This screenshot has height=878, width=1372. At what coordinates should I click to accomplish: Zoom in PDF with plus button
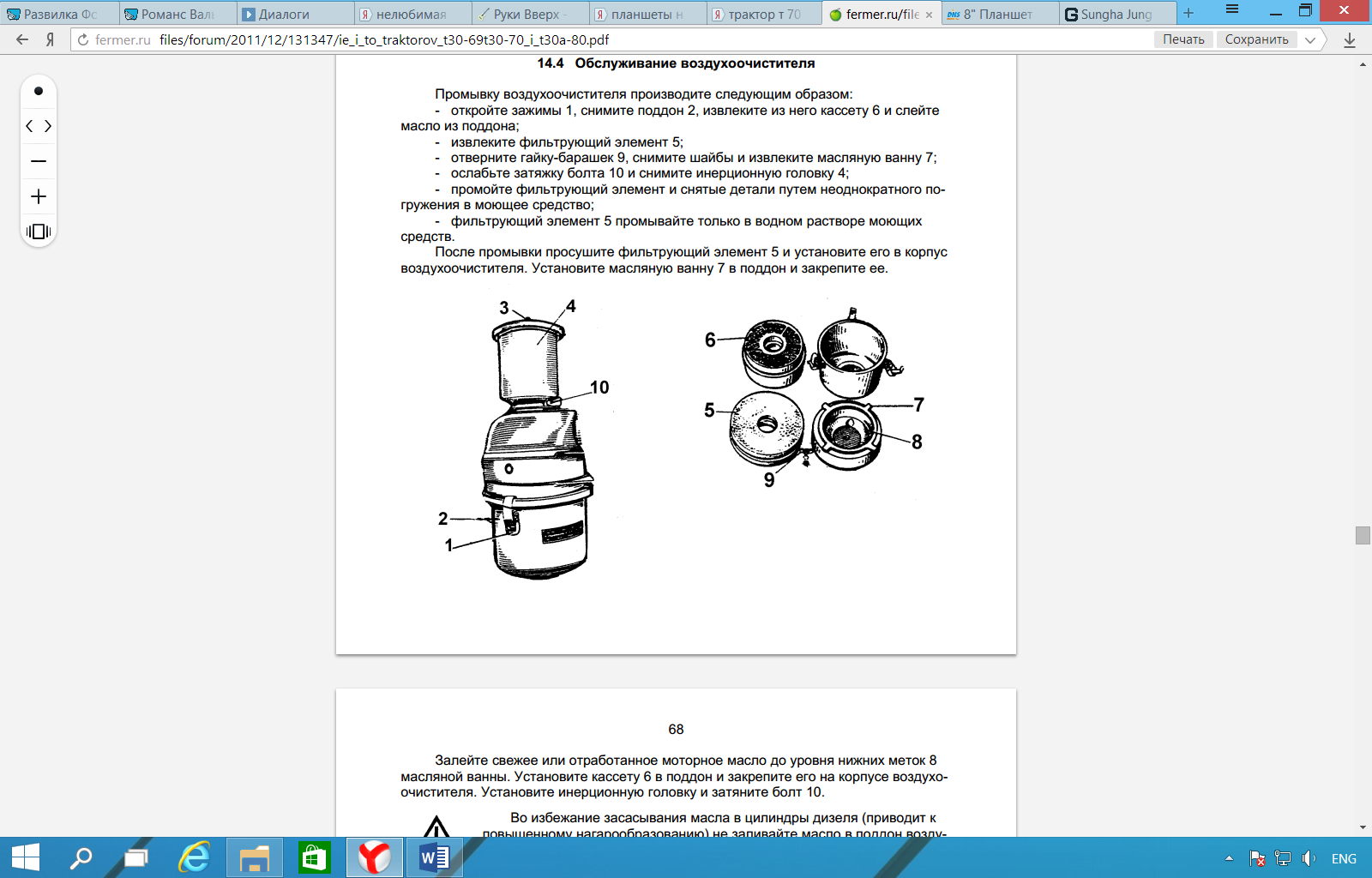(39, 196)
